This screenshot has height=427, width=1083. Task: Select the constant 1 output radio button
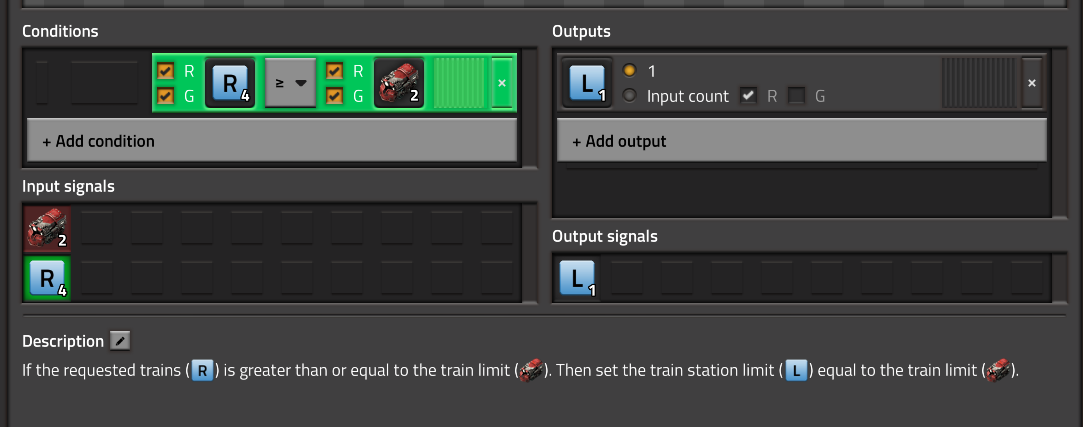(x=629, y=71)
